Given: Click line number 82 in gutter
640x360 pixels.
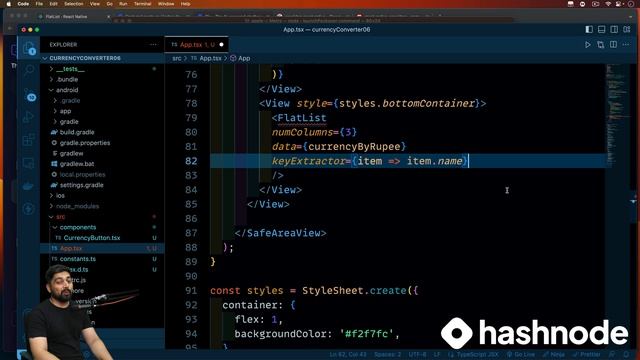Looking at the screenshot, I should (191, 161).
